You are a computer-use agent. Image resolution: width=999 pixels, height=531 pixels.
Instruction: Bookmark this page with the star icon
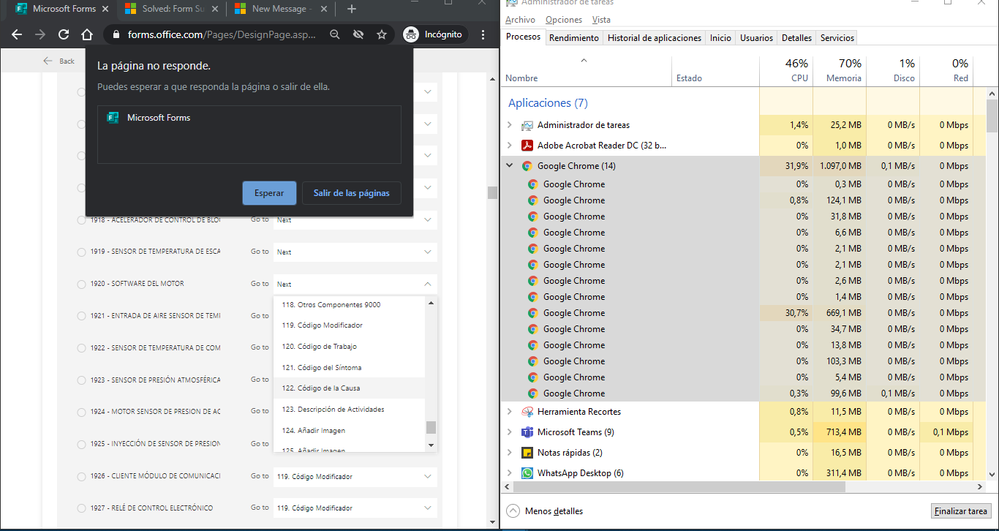(382, 34)
